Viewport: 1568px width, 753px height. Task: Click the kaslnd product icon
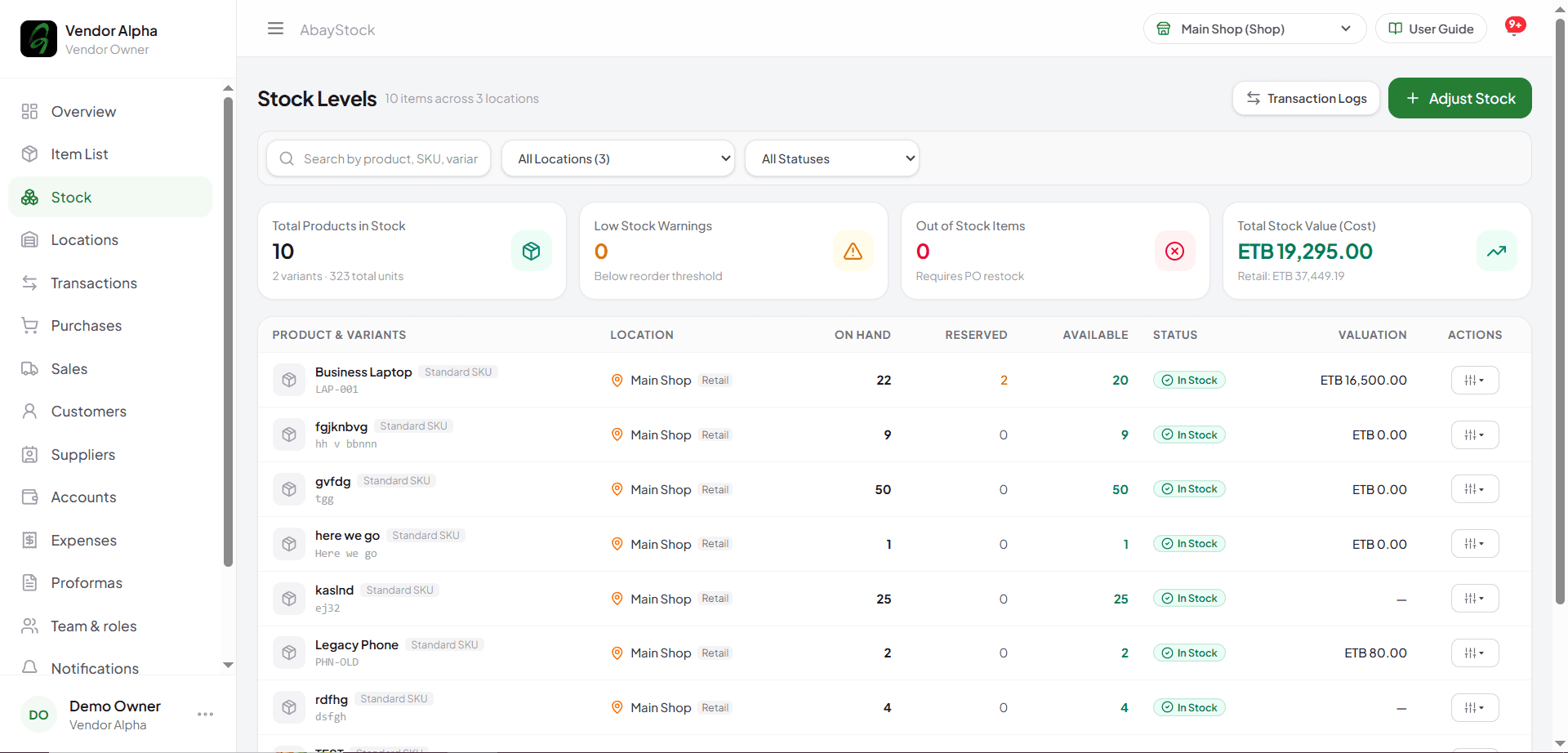289,599
